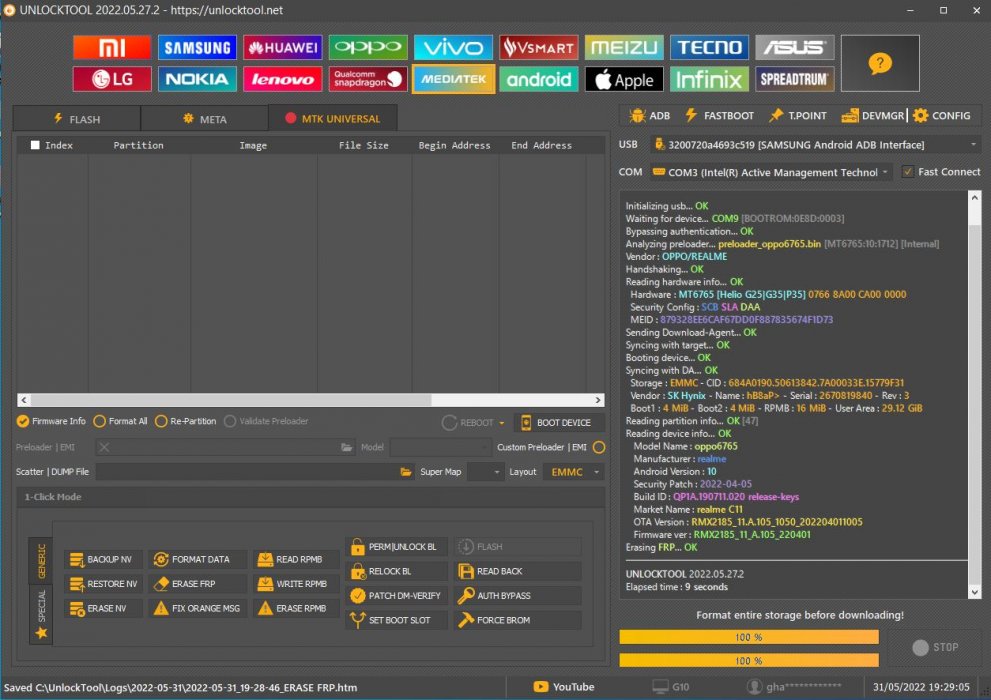This screenshot has height=700, width=991.
Task: Open the Model dropdown field
Action: (441, 447)
